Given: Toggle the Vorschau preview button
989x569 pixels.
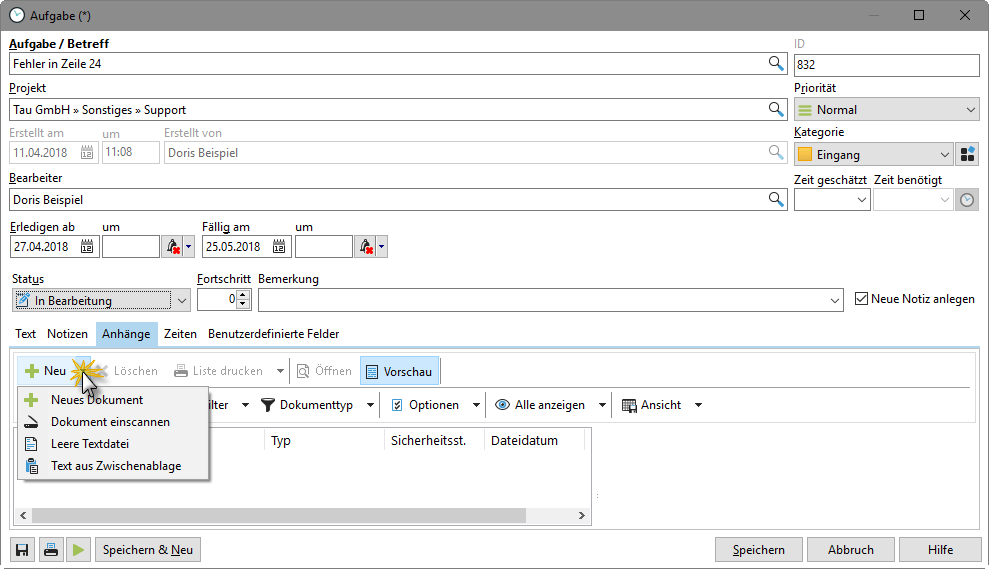Looking at the screenshot, I should [399, 371].
